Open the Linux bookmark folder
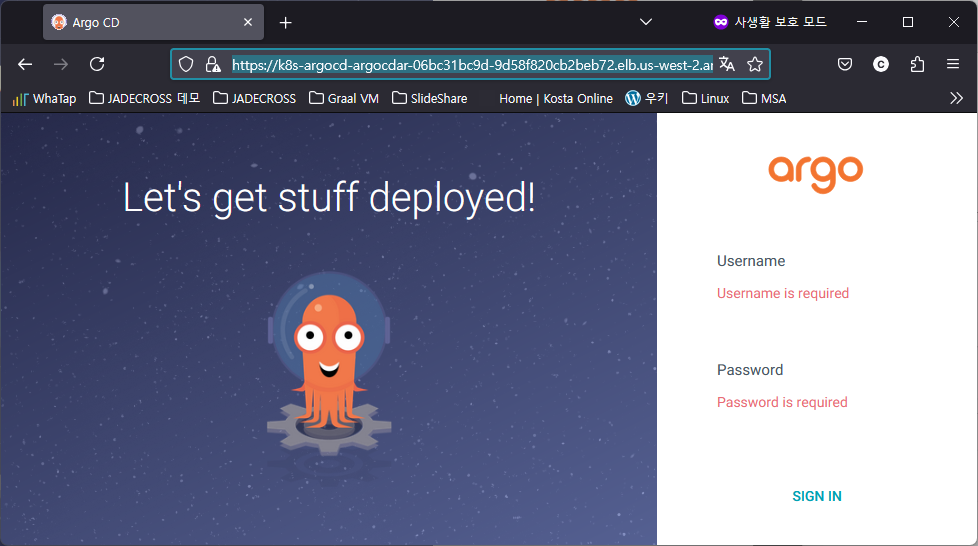 coord(705,99)
